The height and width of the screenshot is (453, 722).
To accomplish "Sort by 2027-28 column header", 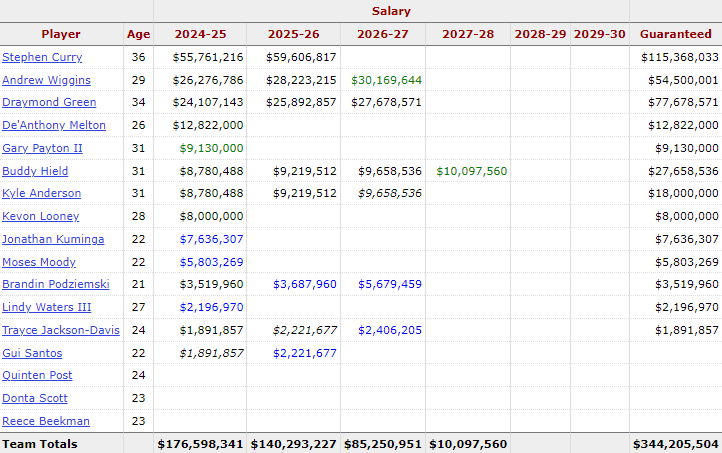I will click(468, 34).
